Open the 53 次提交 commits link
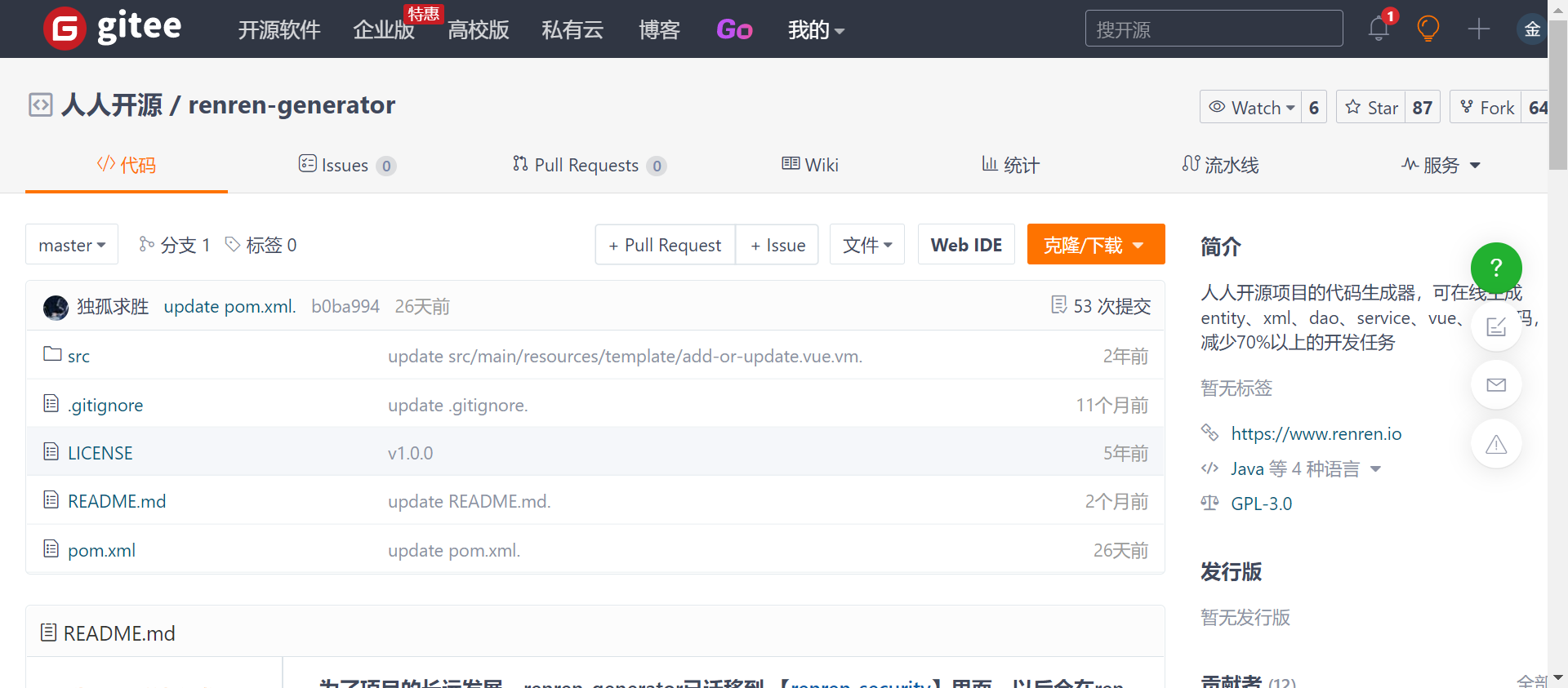The image size is (1568, 688). (x=1102, y=306)
